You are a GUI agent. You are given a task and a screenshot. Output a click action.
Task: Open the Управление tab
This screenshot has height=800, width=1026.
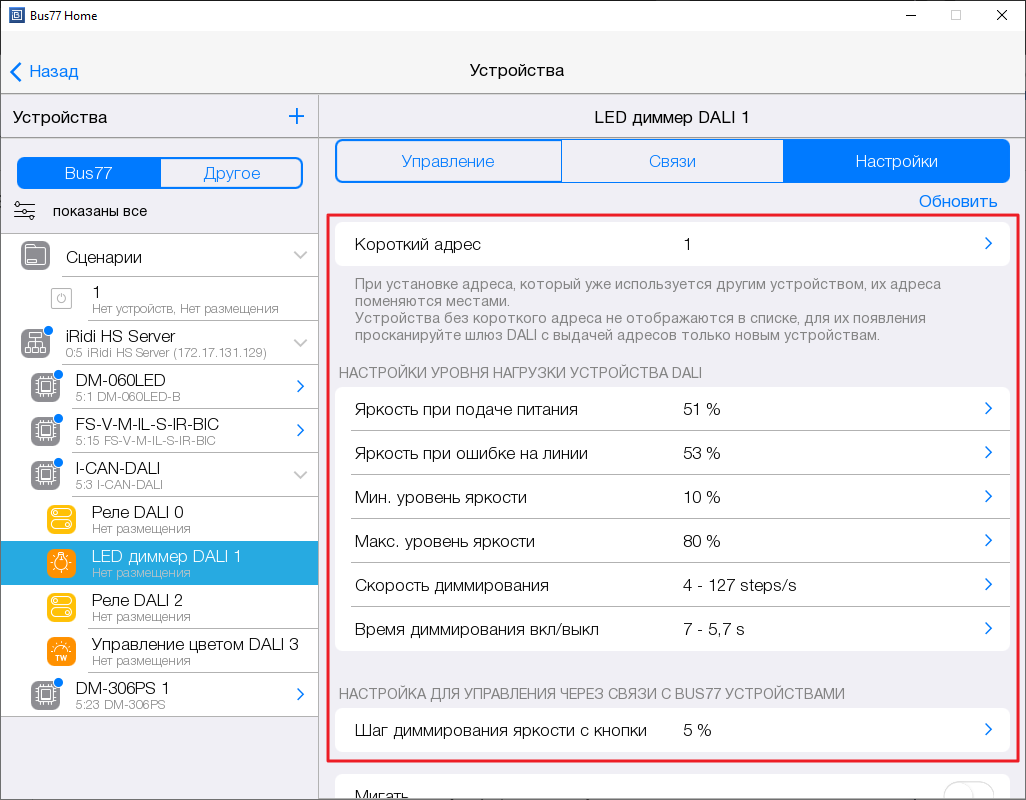(x=448, y=161)
